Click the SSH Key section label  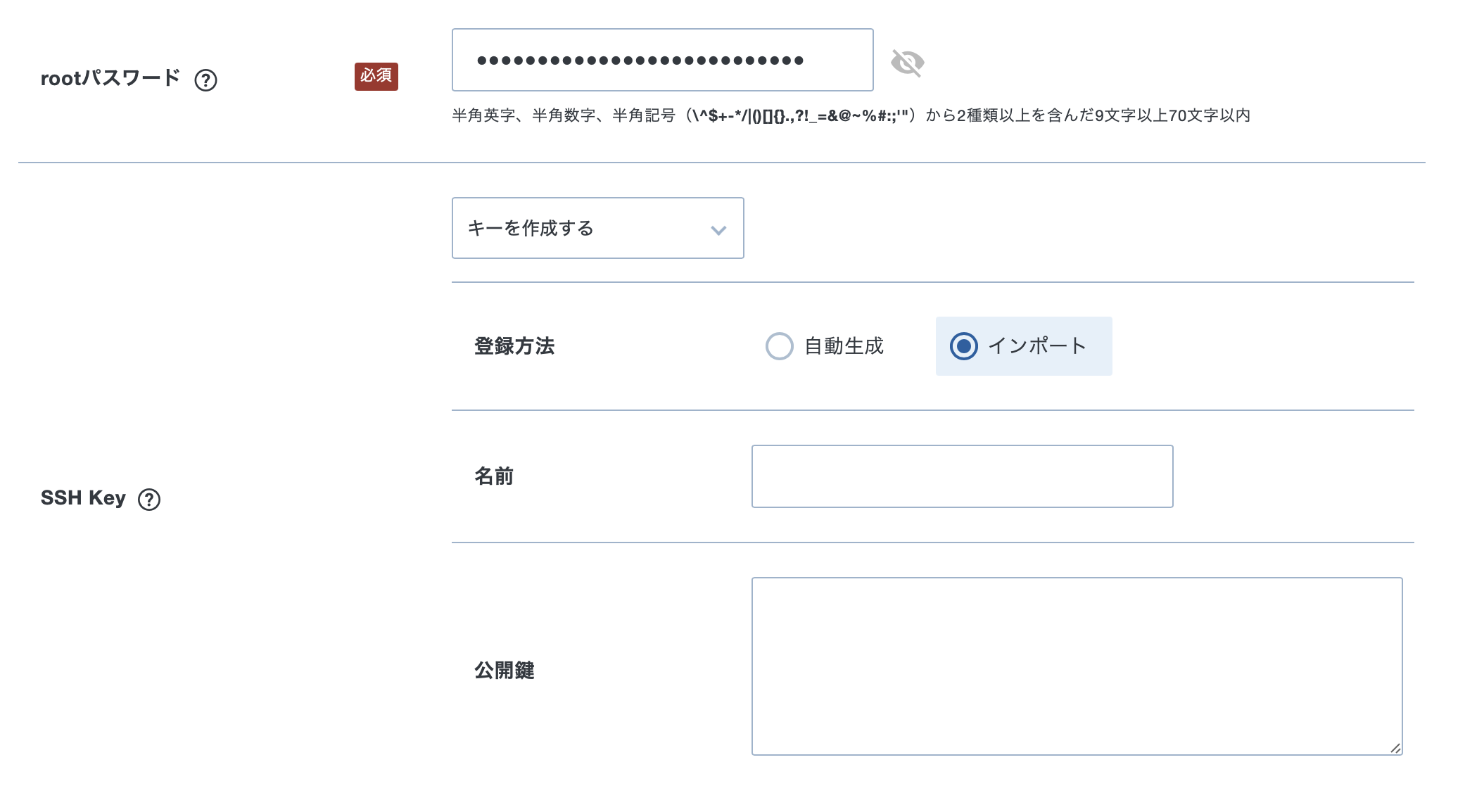(x=84, y=498)
